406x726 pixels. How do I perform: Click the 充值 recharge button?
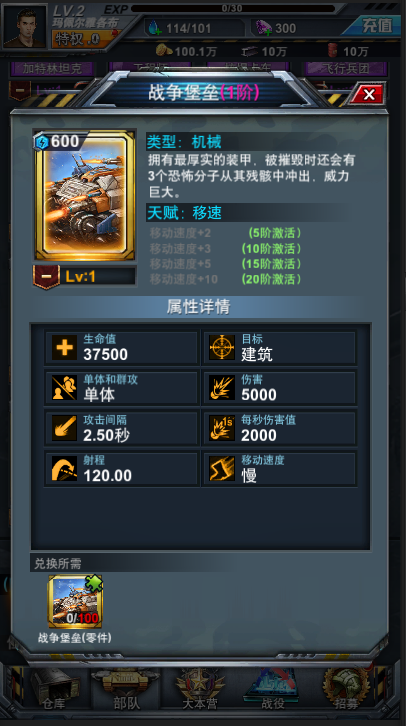pos(375,26)
